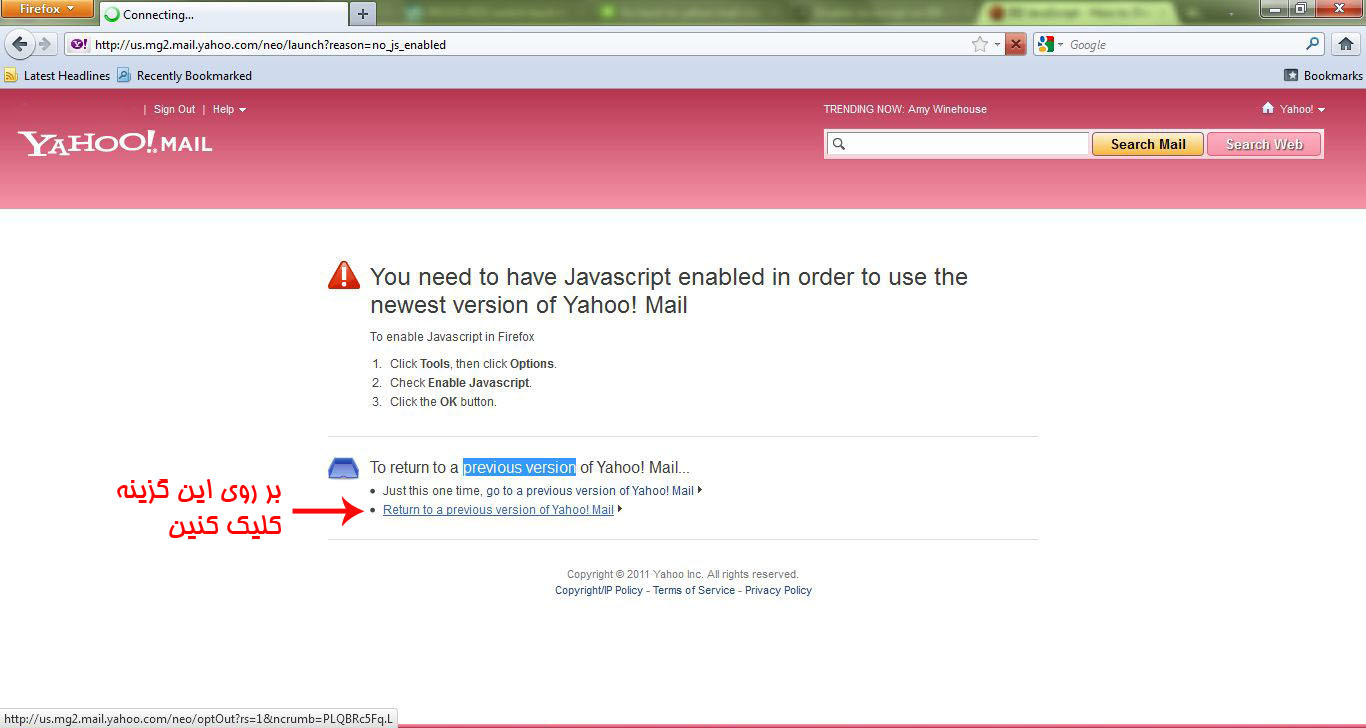Open trending topic Amy Winehouse

pyautogui.click(x=947, y=109)
